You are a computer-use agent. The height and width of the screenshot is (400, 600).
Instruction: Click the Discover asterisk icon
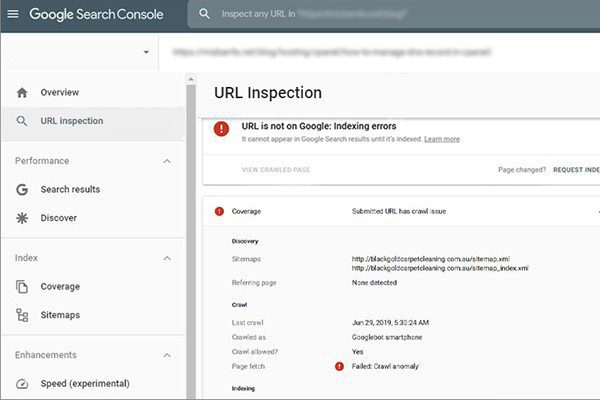(x=22, y=218)
